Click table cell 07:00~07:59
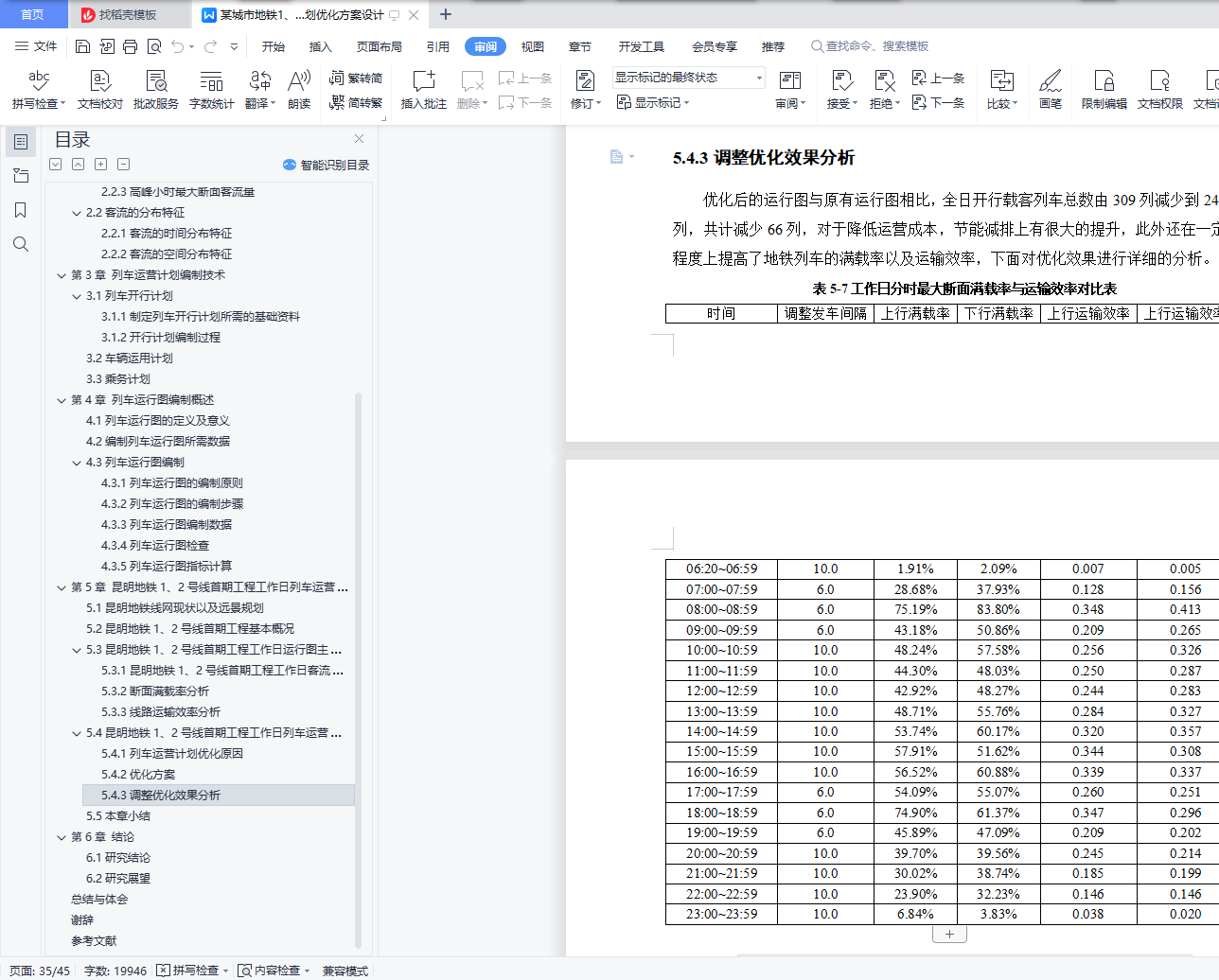 pos(721,589)
